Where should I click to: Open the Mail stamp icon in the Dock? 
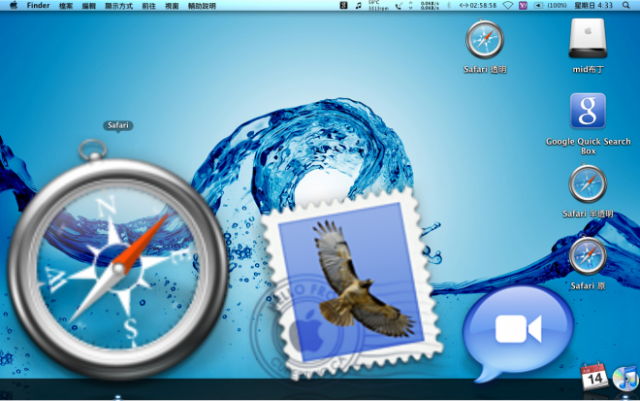pyautogui.click(x=347, y=286)
